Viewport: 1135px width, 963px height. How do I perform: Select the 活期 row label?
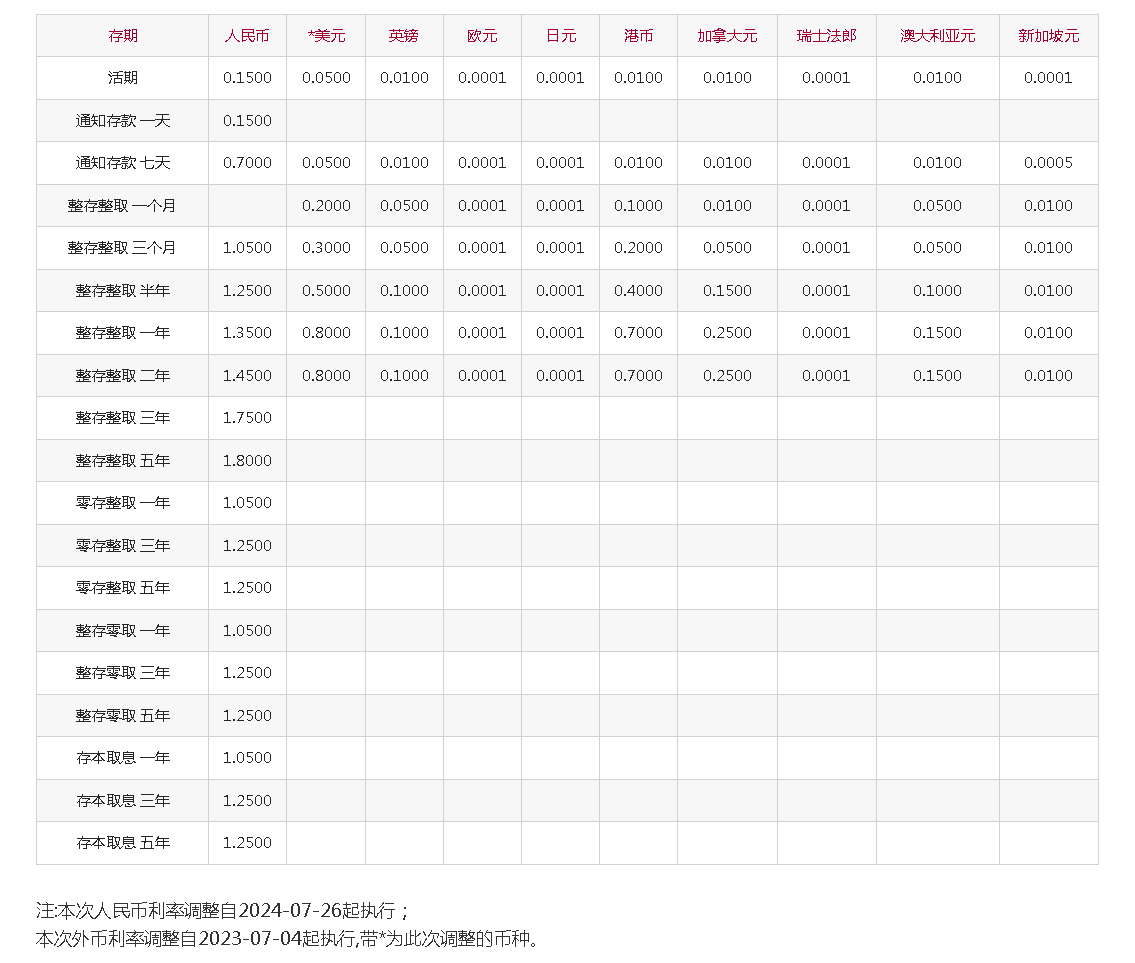(x=122, y=78)
